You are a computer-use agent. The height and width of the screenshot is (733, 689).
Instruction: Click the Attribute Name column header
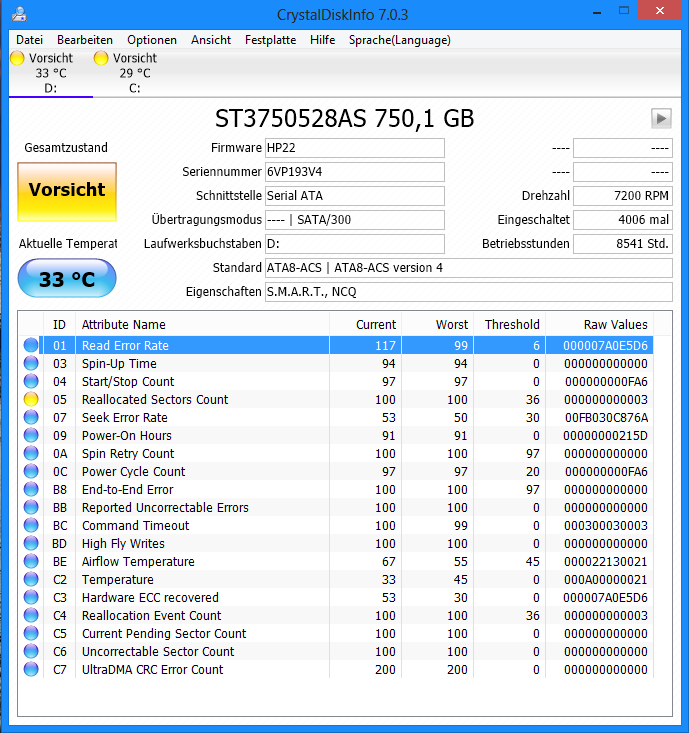click(x=202, y=324)
